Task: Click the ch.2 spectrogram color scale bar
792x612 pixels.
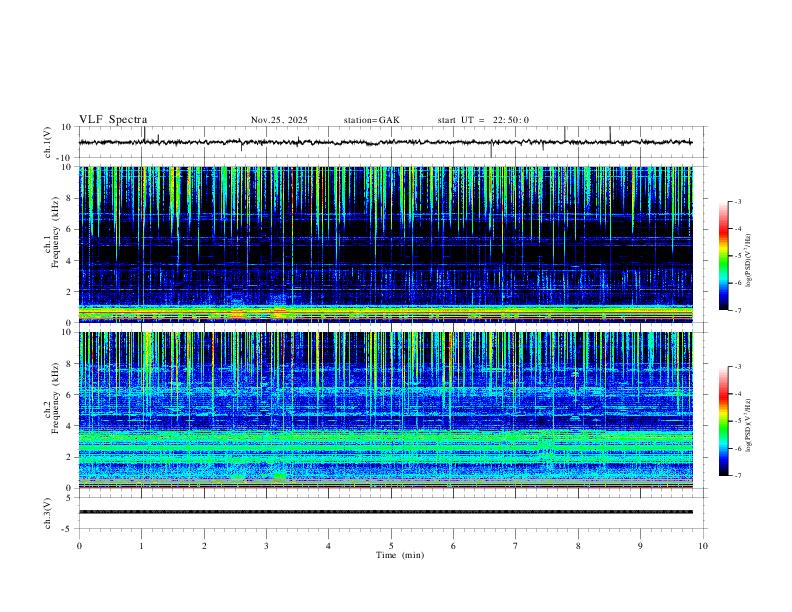Action: click(x=723, y=421)
